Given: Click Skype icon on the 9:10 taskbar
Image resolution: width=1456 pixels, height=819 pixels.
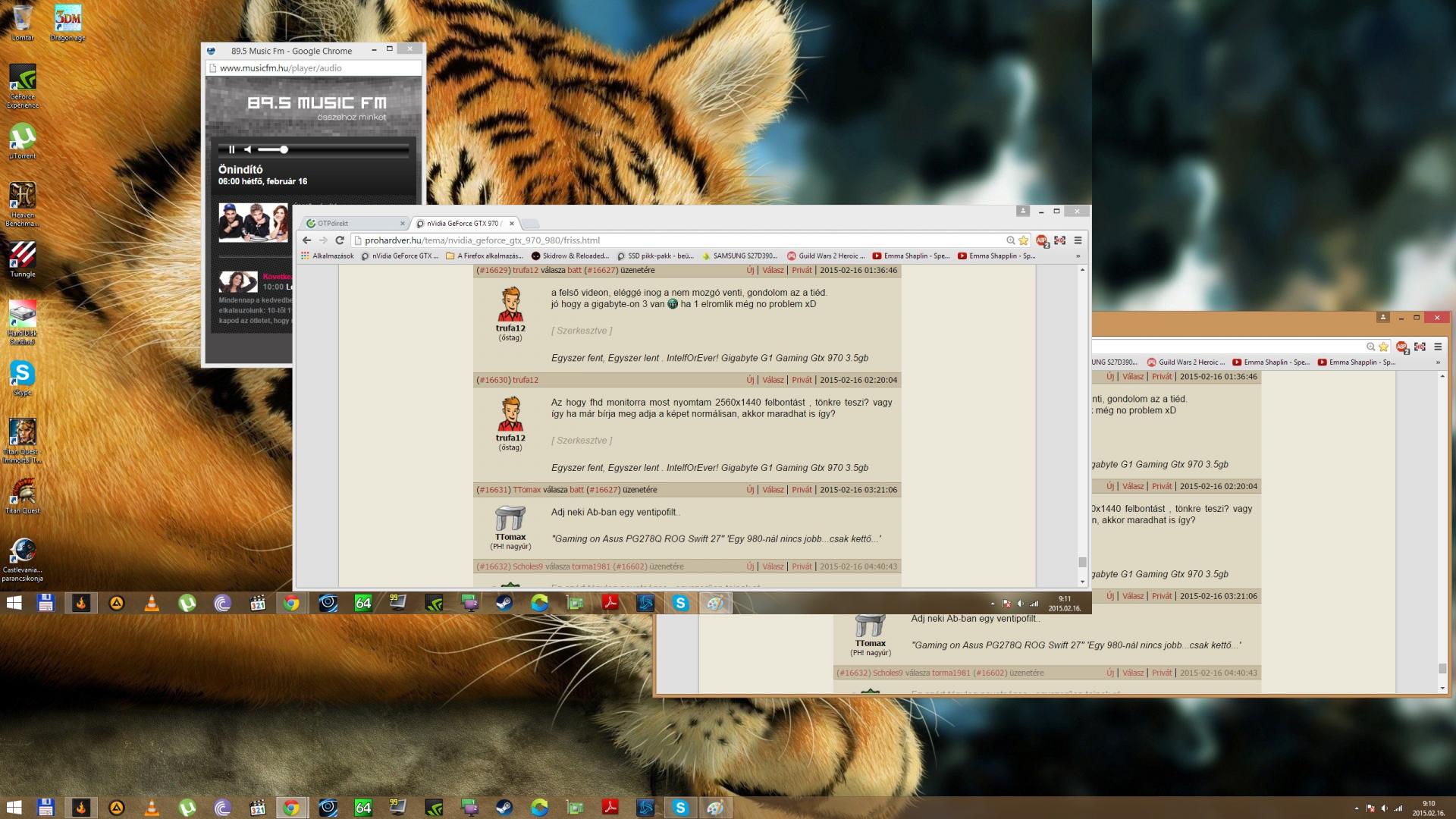Looking at the screenshot, I should click(680, 808).
